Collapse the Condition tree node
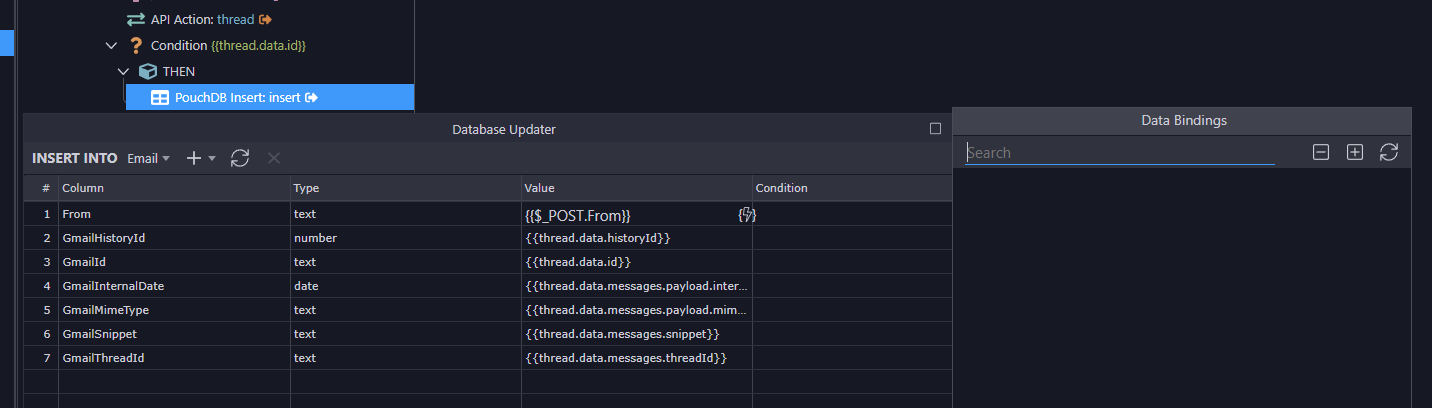 pos(110,45)
